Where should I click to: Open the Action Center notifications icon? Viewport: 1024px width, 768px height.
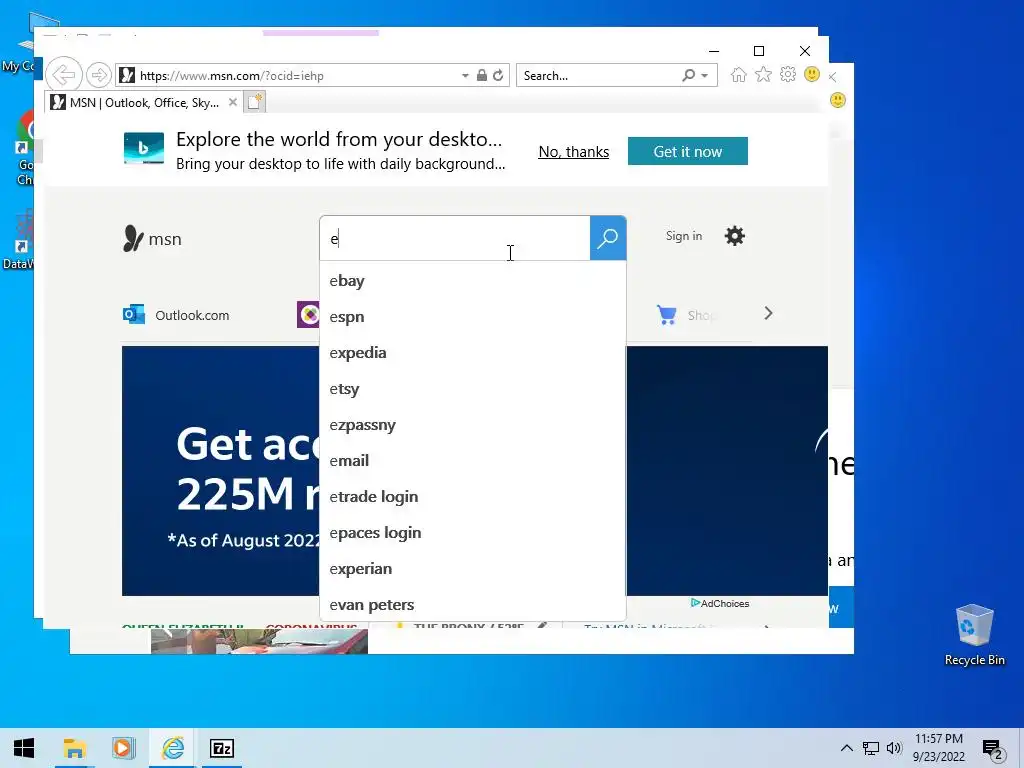[993, 750]
